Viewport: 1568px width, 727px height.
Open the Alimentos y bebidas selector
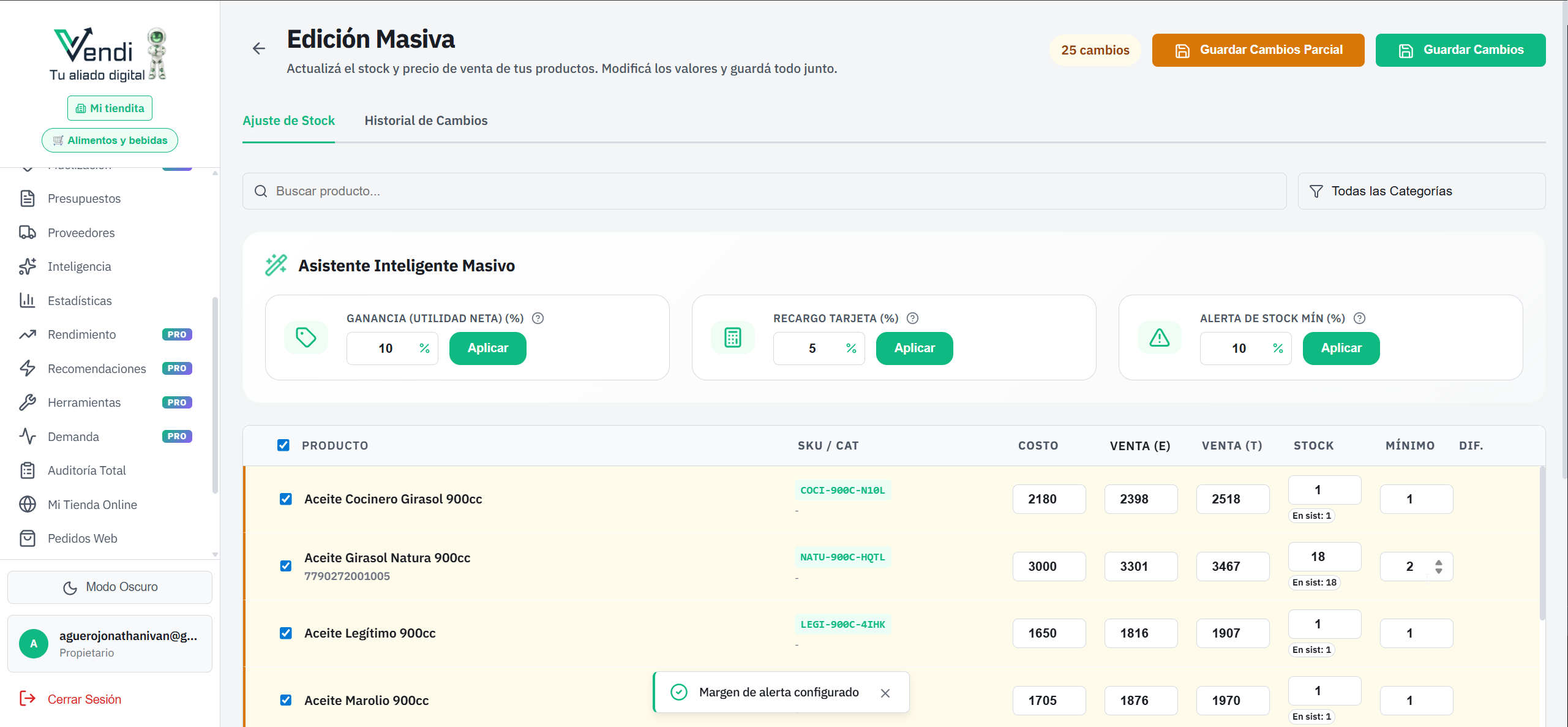110,140
